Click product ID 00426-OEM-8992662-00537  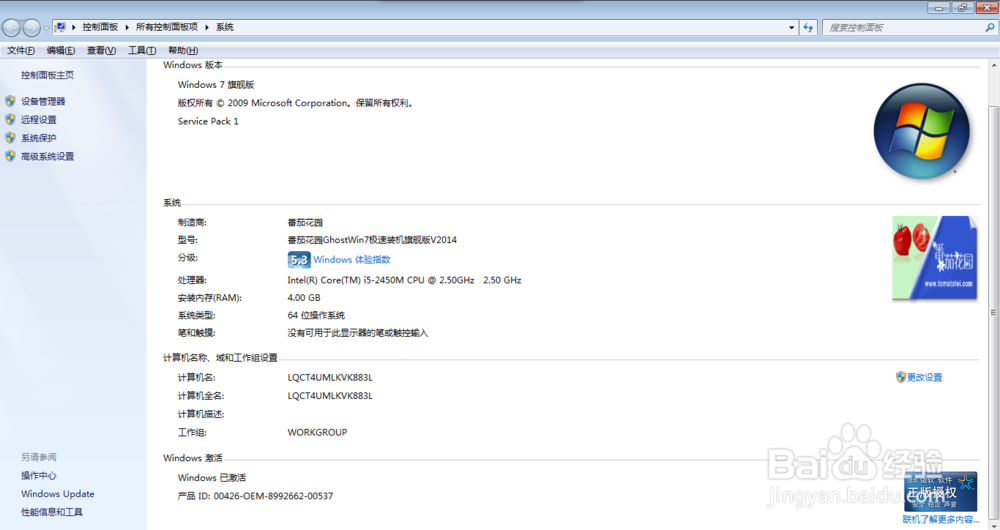pyautogui.click(x=255, y=496)
